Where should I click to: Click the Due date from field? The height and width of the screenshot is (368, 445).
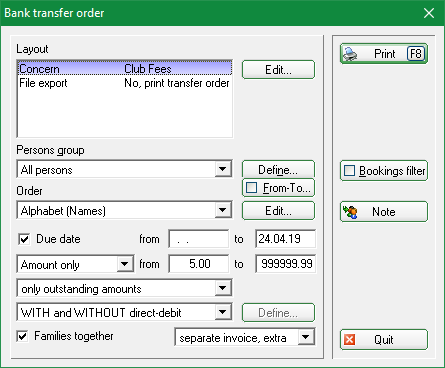[x=199, y=239]
